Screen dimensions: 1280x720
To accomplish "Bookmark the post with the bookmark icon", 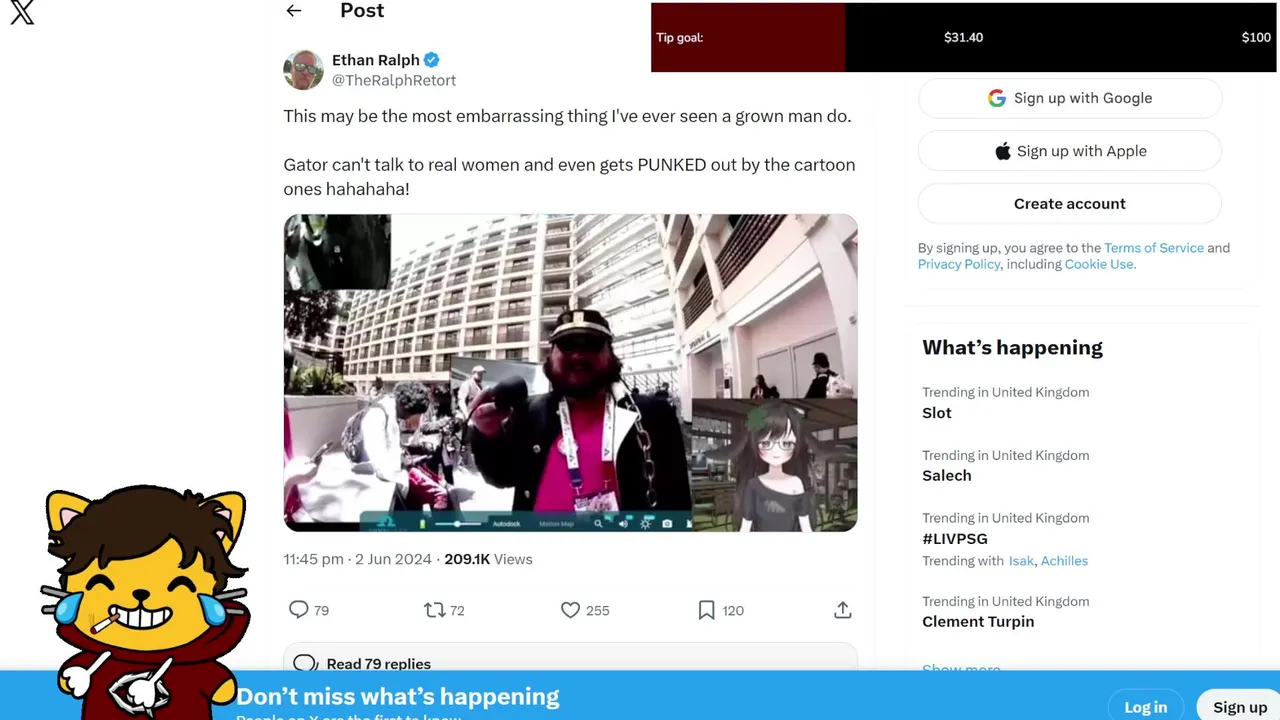I will coord(706,610).
